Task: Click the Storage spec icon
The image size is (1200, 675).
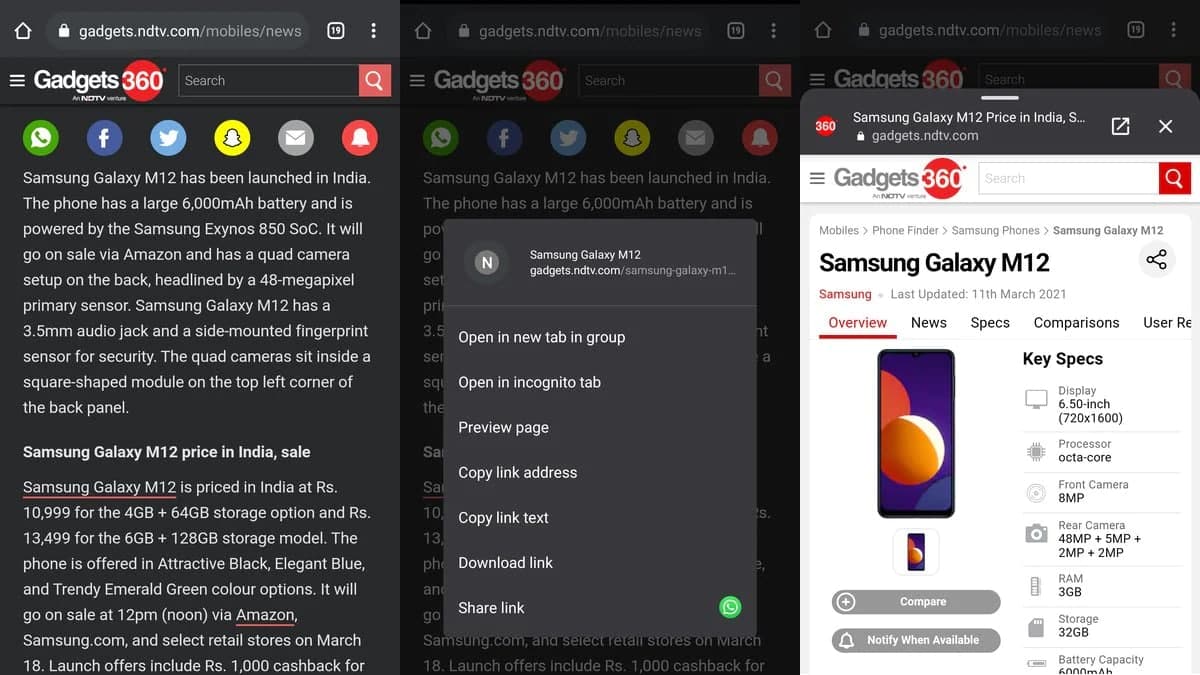Action: pyautogui.click(x=1036, y=627)
